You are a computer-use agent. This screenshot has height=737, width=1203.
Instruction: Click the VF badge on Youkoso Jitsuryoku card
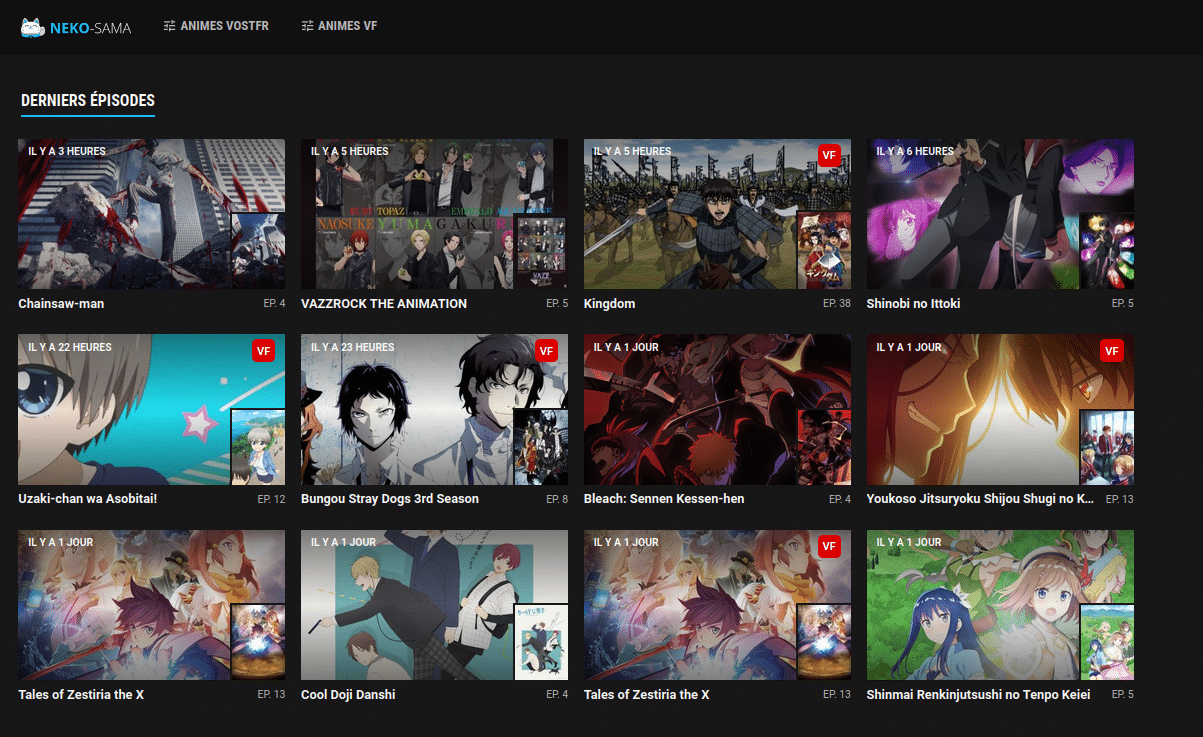[1112, 350]
